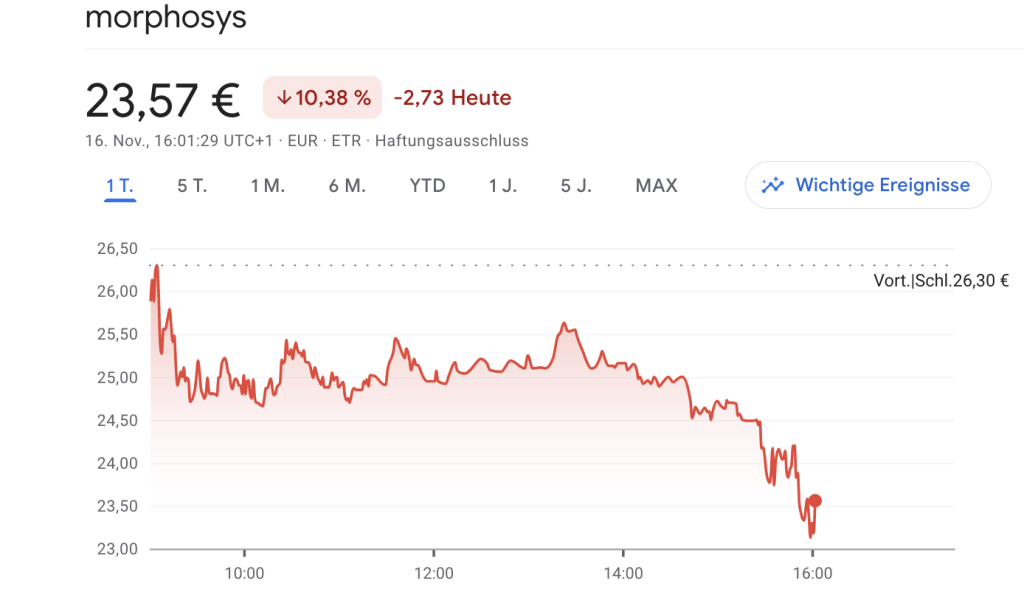
Task: Click the 14:00 tick on the time axis
Action: 623,573
